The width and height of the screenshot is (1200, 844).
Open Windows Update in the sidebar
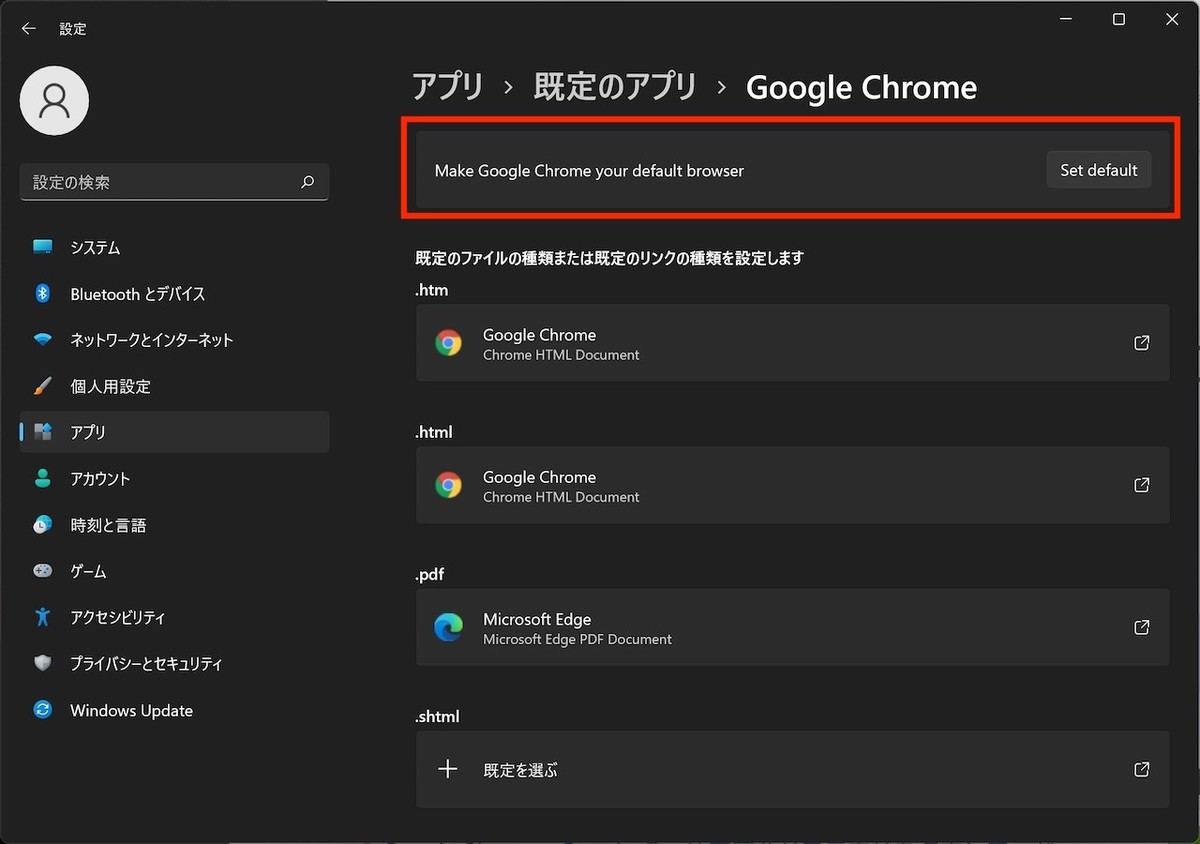click(174, 710)
